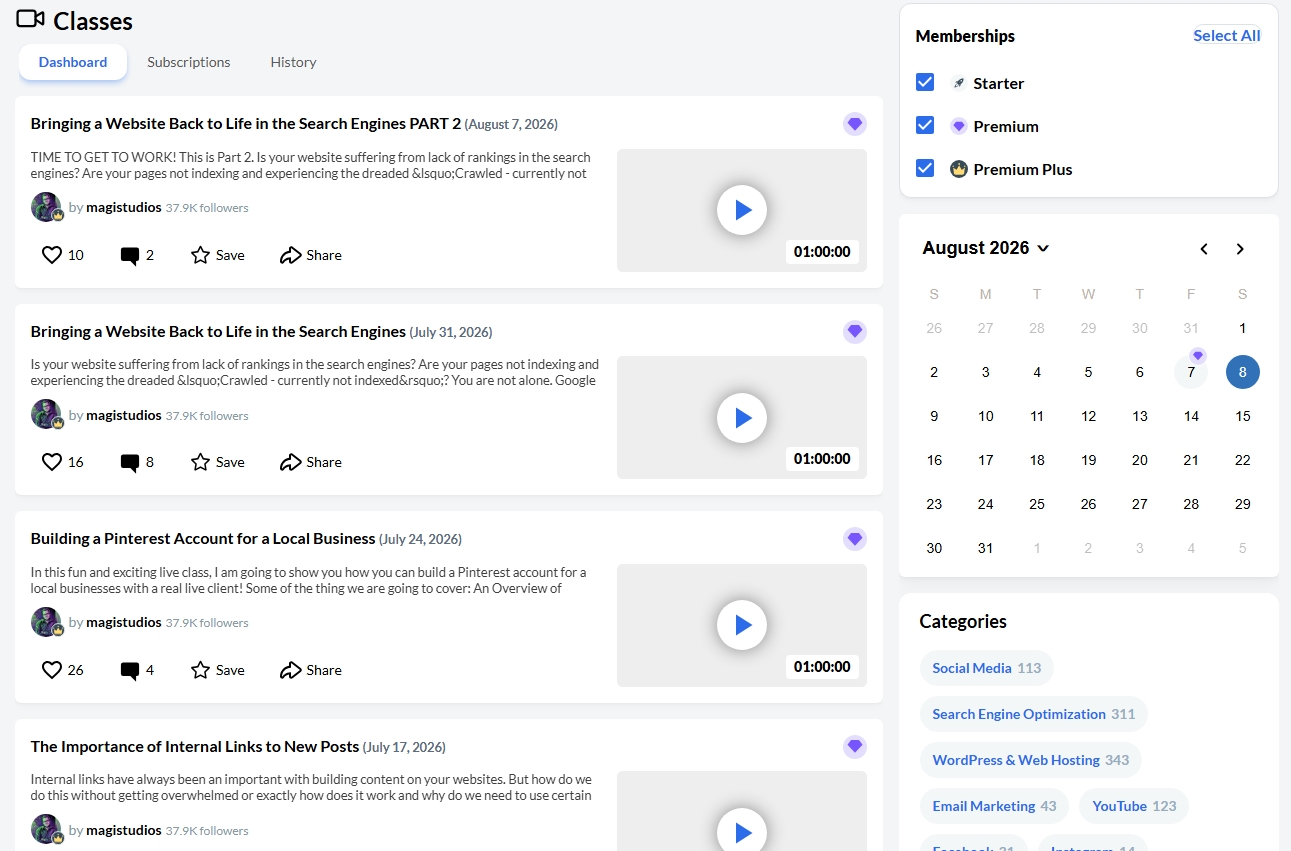Open comments on July 31 class

(x=129, y=463)
